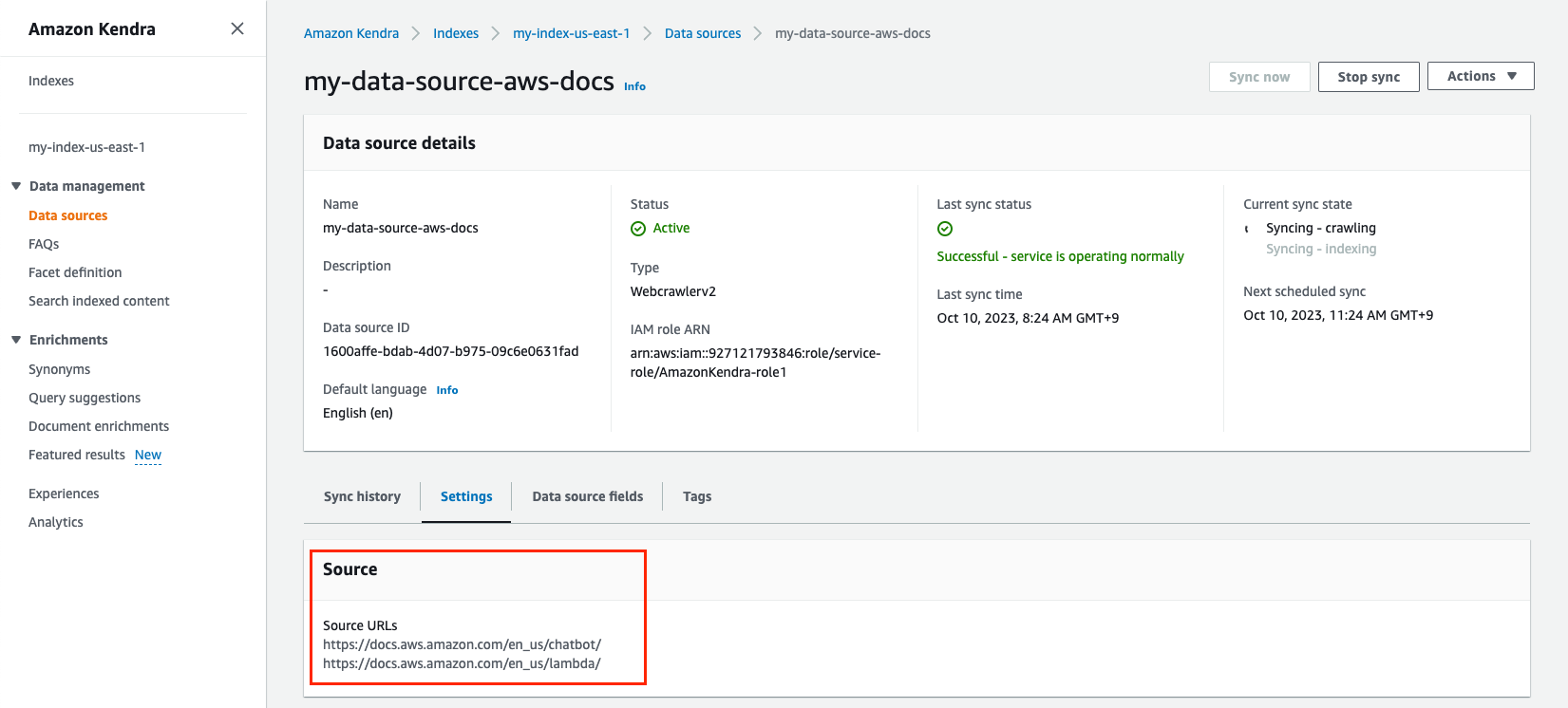Select Data sources in the sidebar
1568x708 pixels.
click(68, 215)
